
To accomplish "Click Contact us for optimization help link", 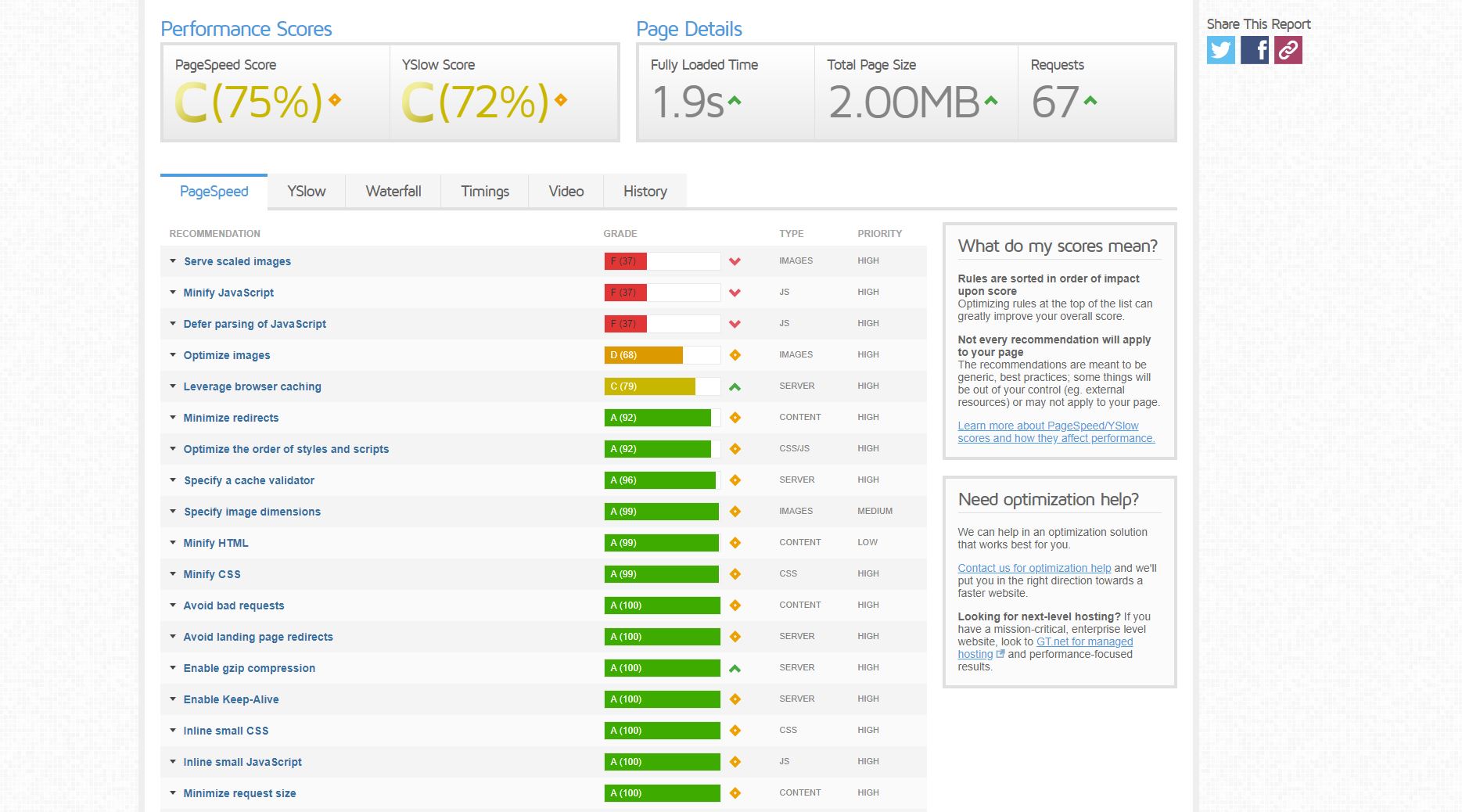I will coord(1034,568).
